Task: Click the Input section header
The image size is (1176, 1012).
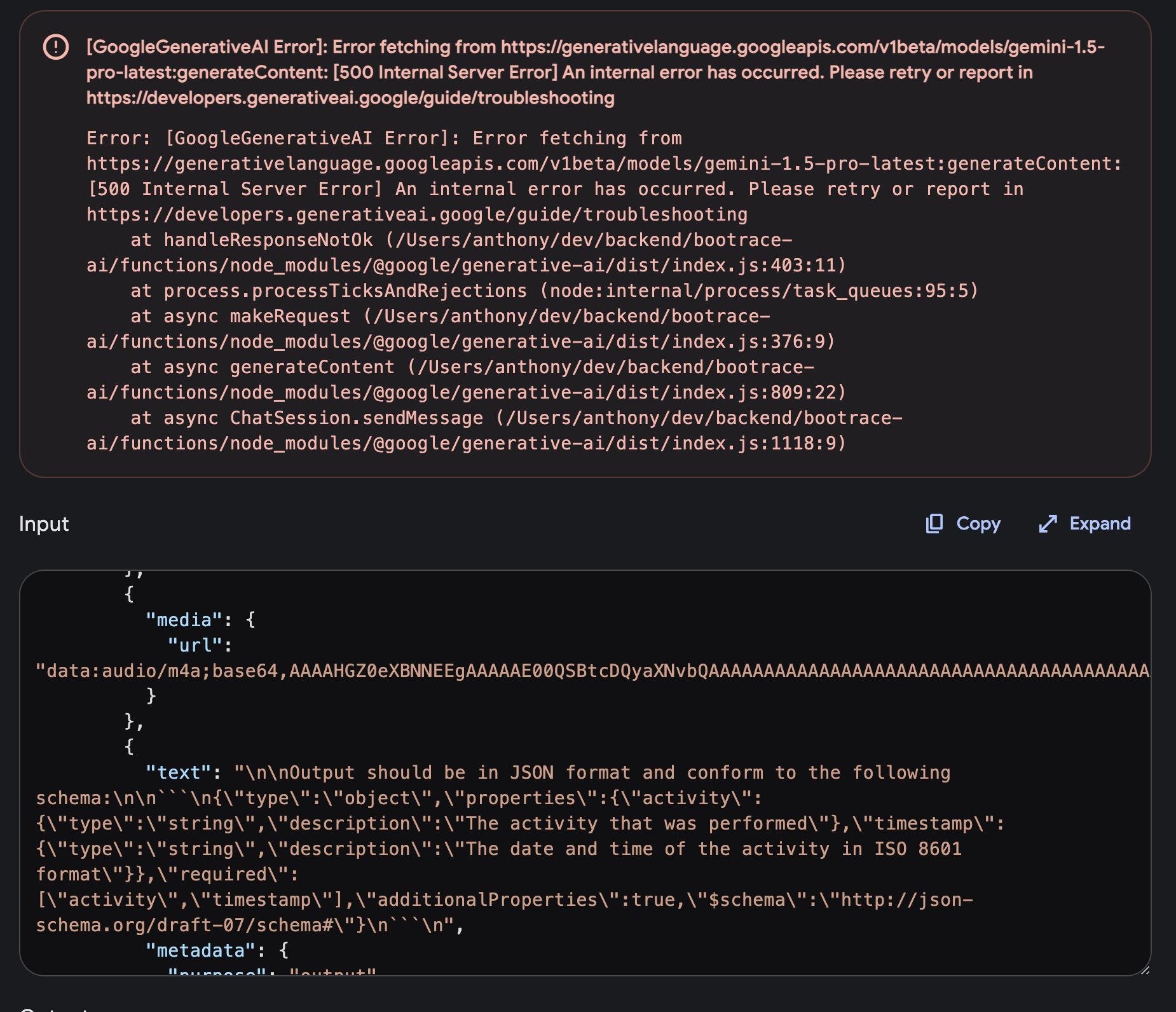Action: pyautogui.click(x=44, y=524)
